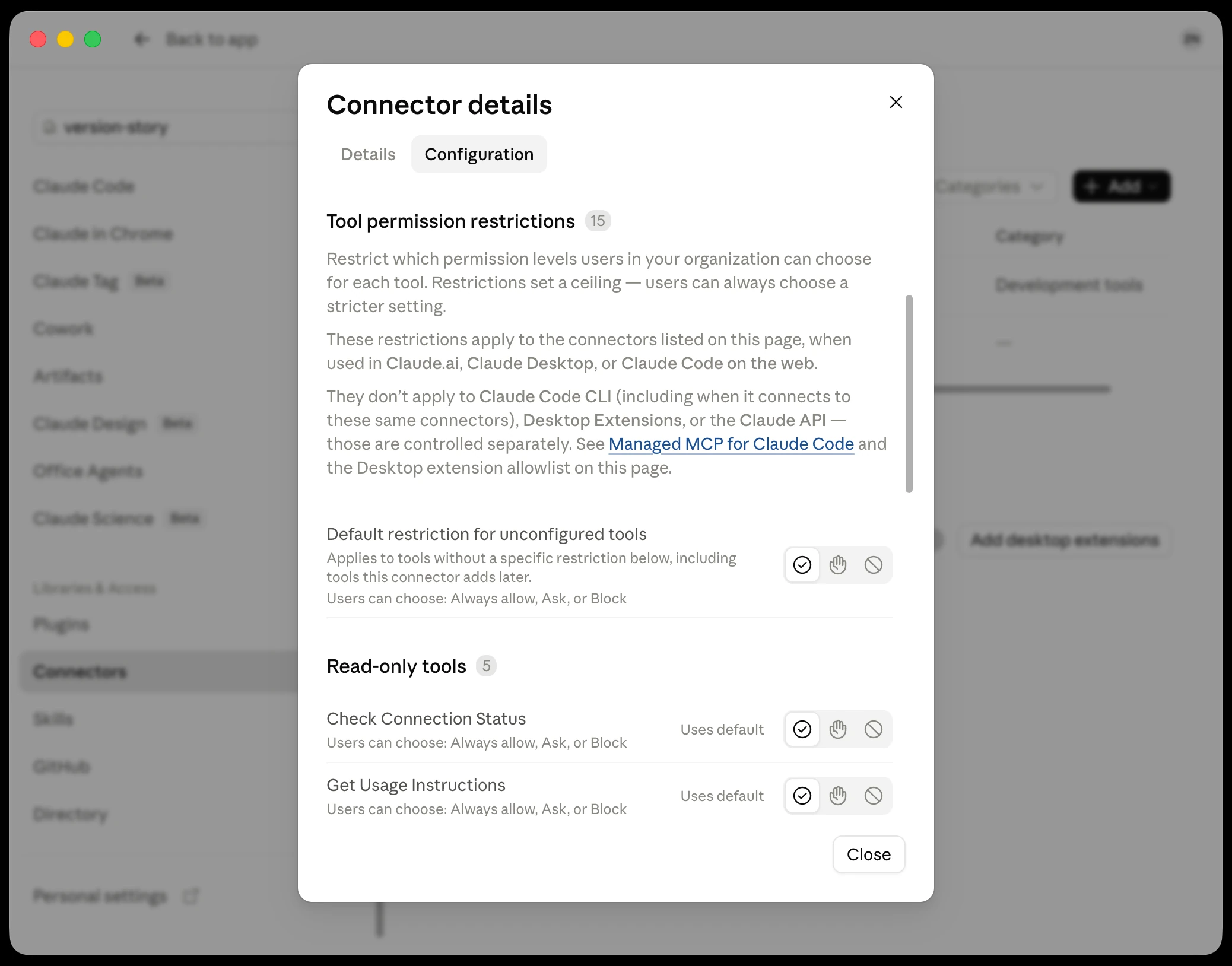Viewport: 1232px width, 966px height.
Task: Open Cowork in the sidebar
Action: pos(63,329)
